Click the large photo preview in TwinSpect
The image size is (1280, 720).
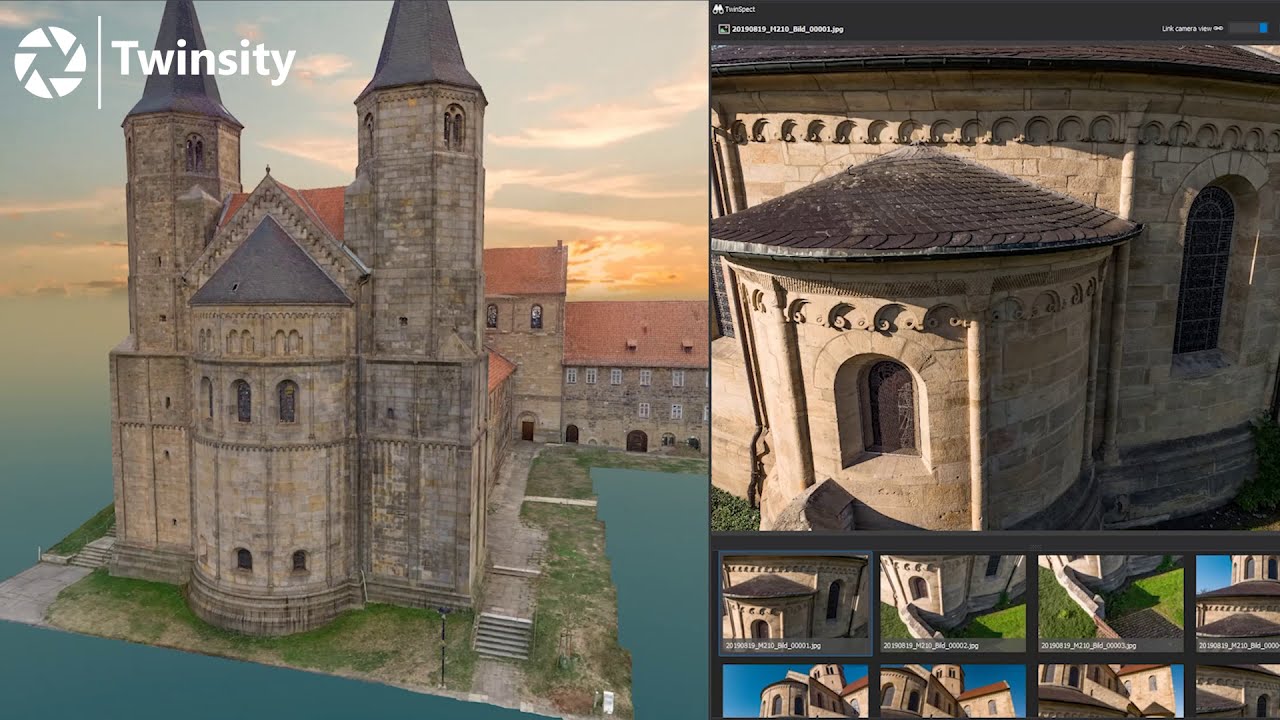995,287
